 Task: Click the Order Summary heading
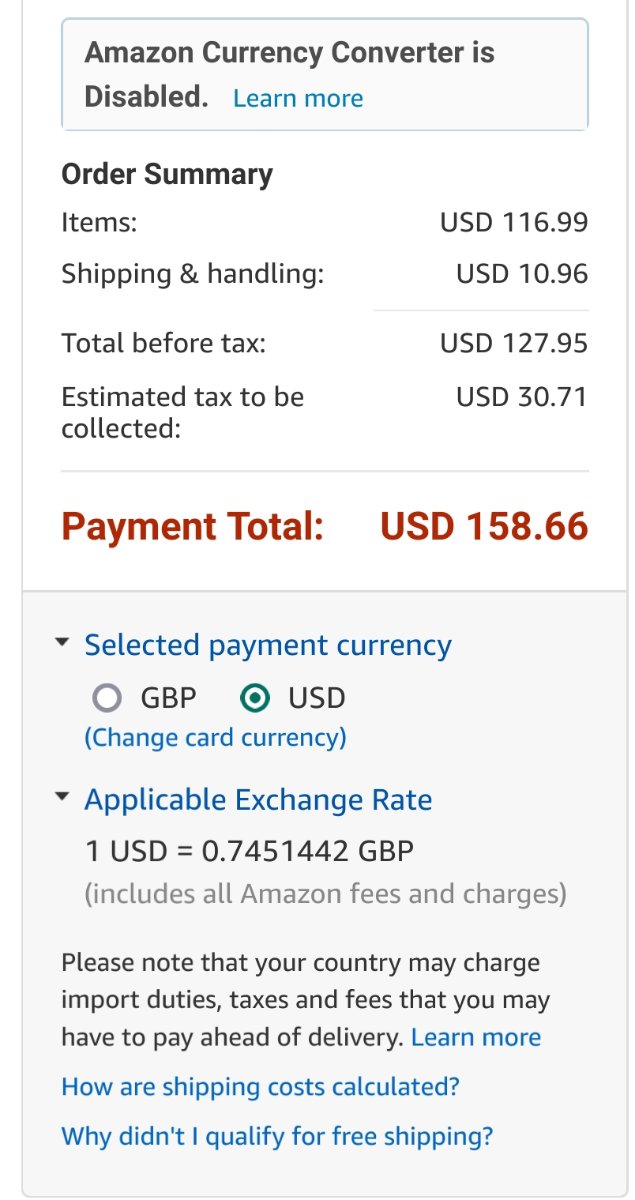pyautogui.click(x=167, y=175)
